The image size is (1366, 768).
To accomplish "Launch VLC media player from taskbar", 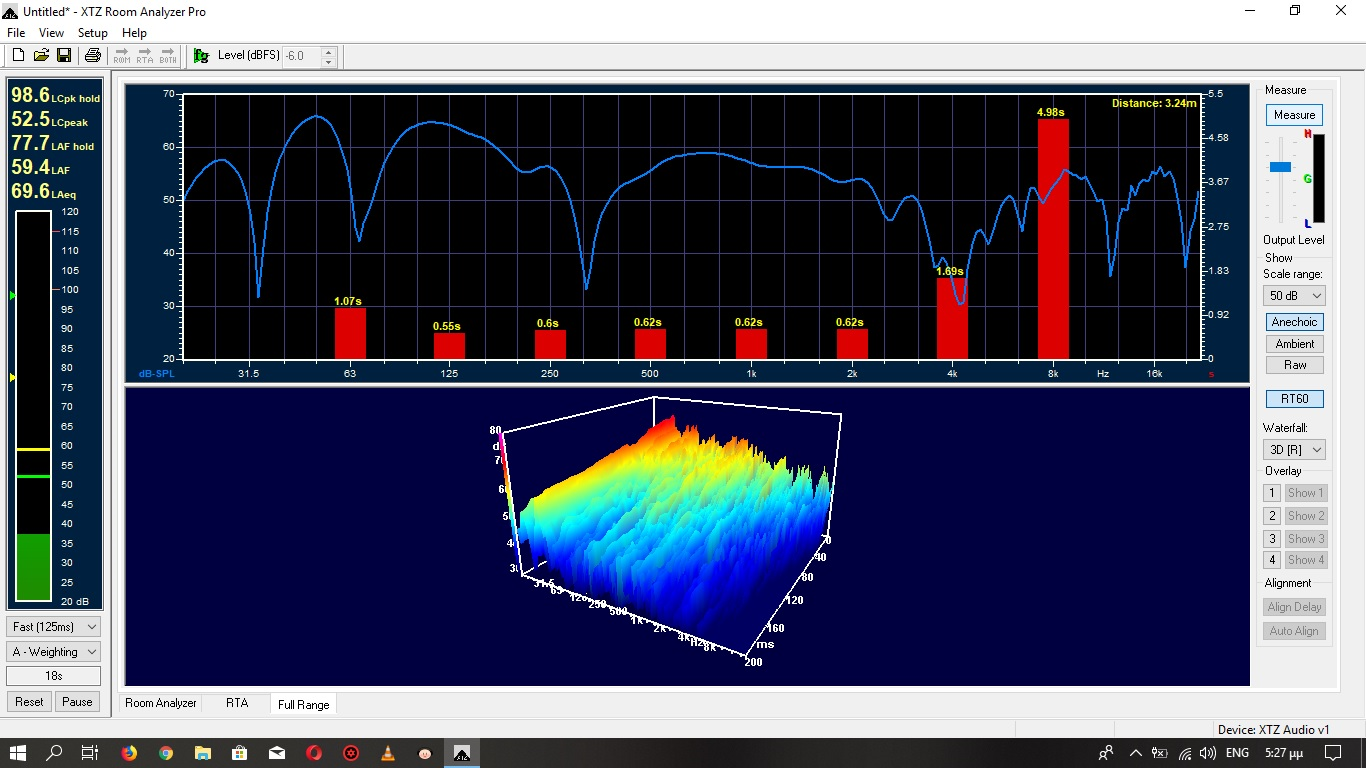I will point(388,753).
